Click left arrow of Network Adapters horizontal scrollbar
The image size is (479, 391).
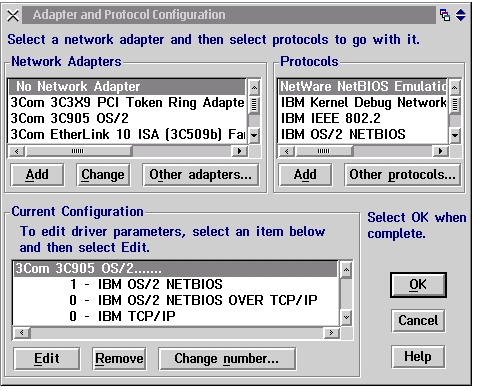click(16, 151)
